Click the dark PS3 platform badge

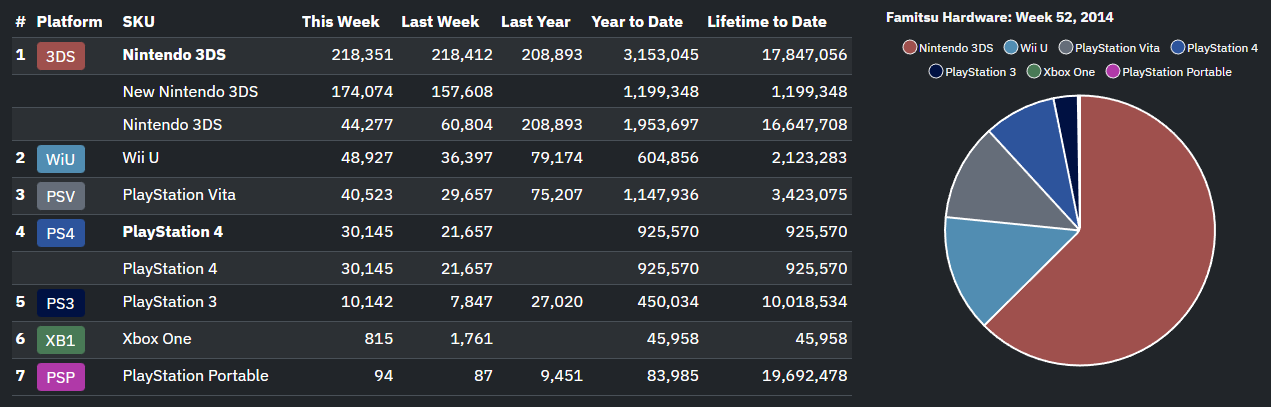pyautogui.click(x=61, y=303)
